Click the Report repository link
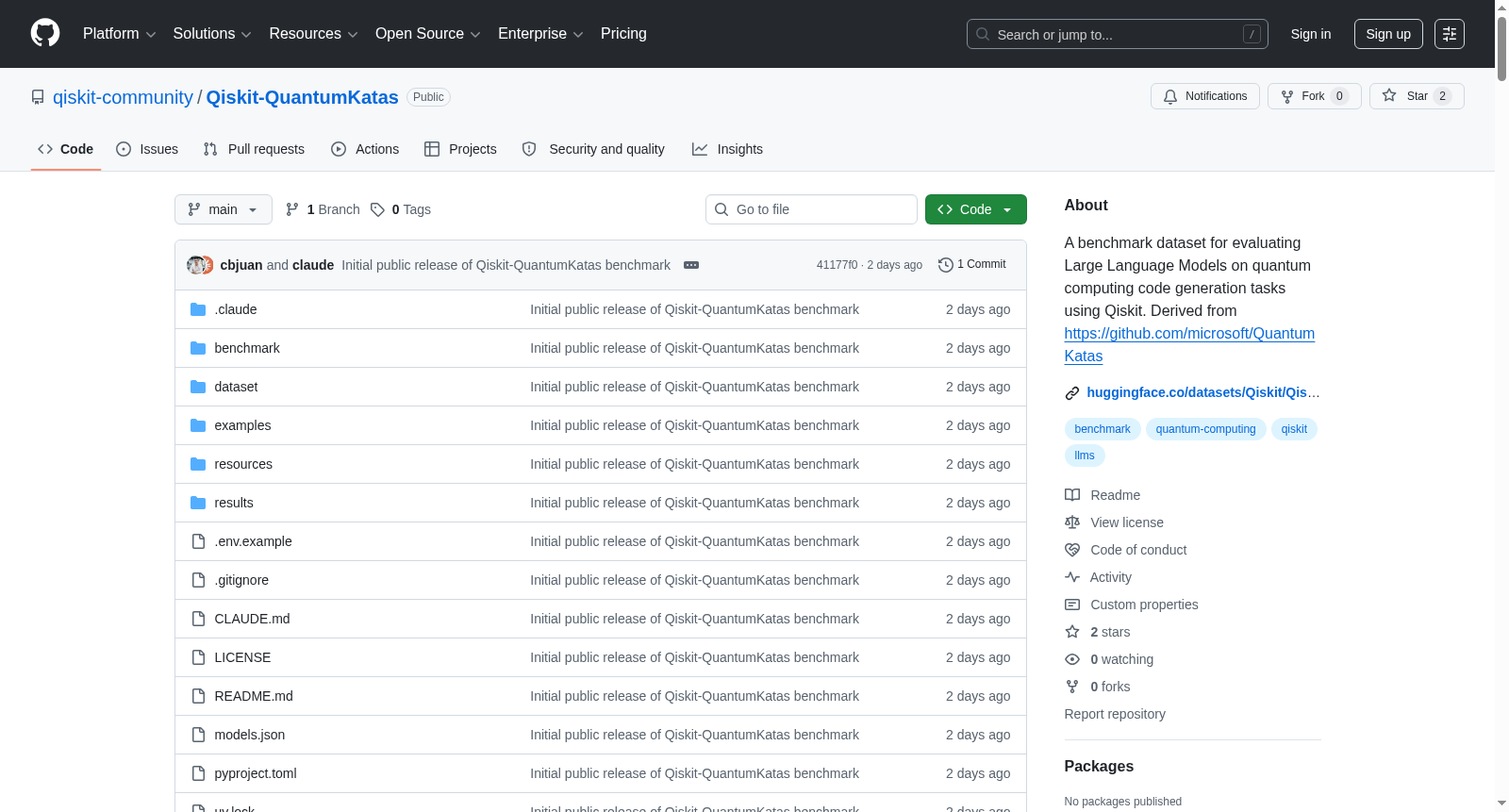 (x=1115, y=714)
